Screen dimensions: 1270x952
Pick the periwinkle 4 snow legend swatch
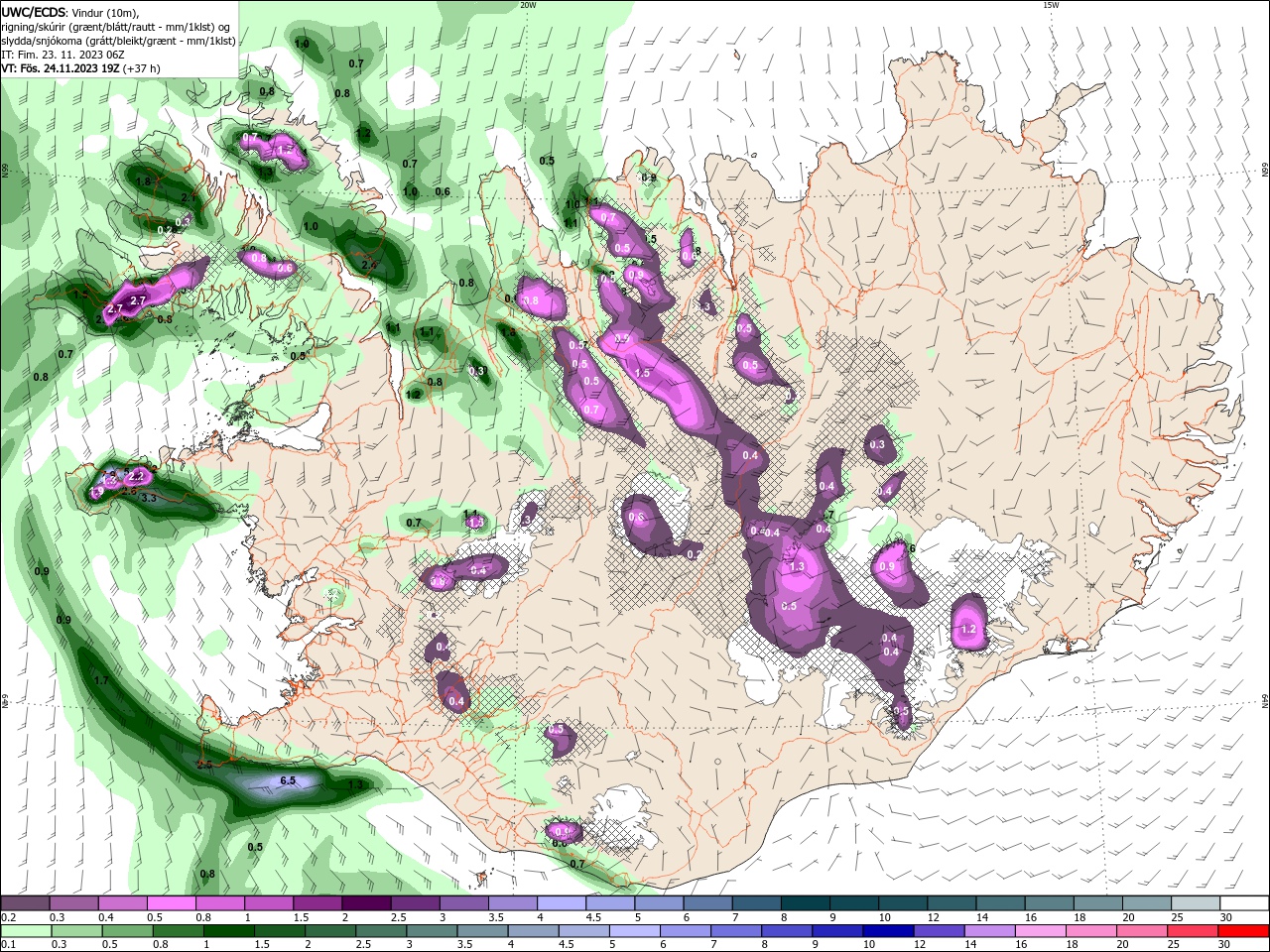click(562, 903)
